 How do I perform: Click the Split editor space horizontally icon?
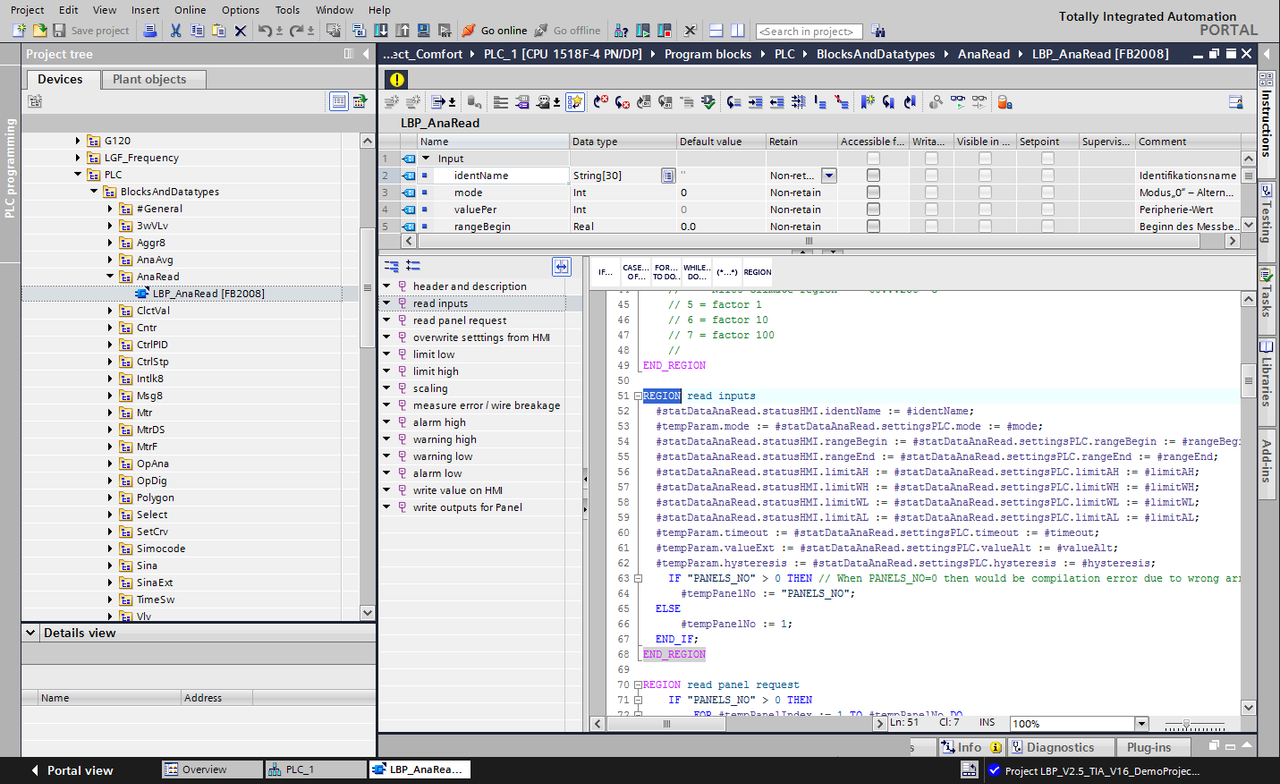(716, 31)
